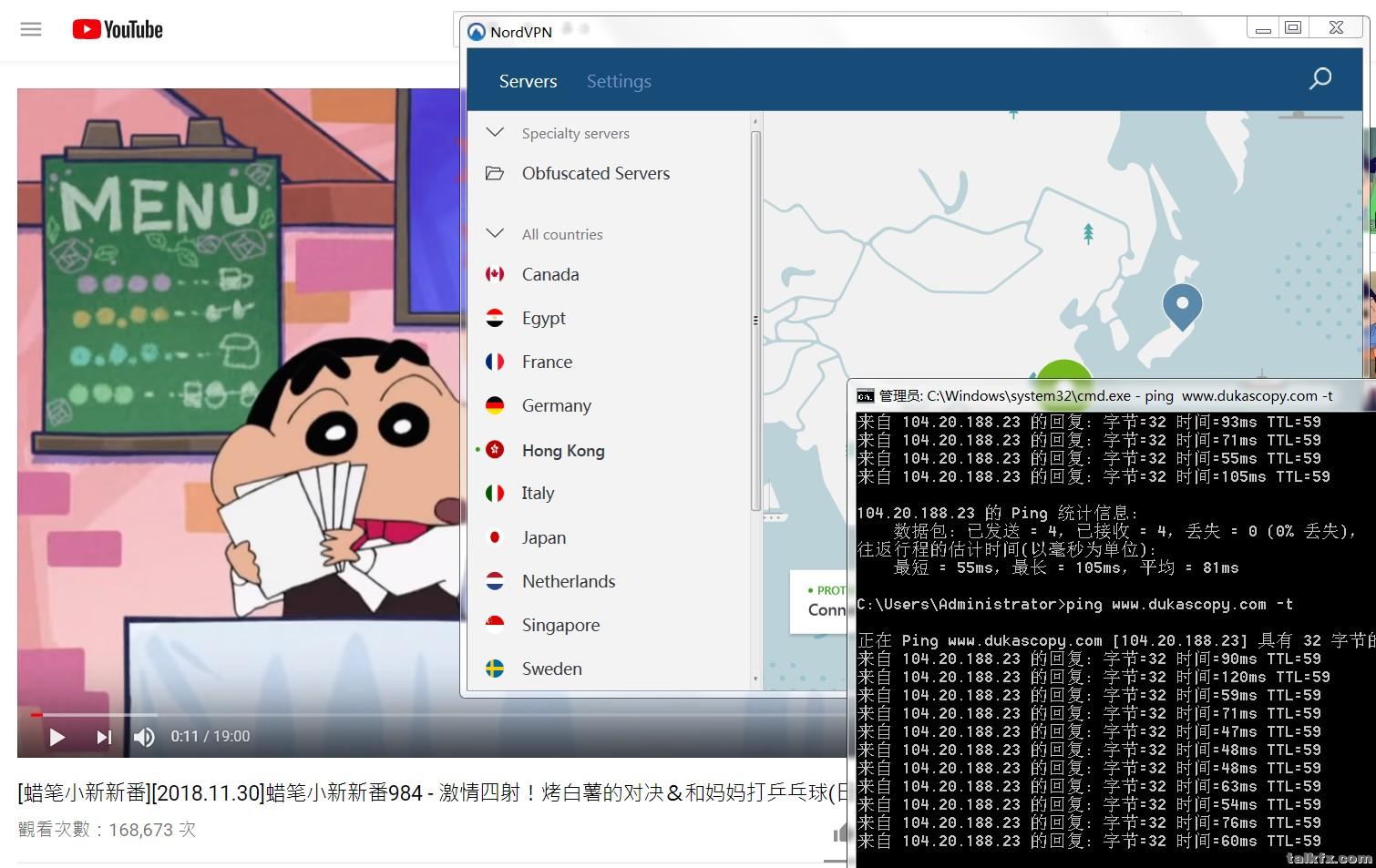
Task: Click the NordVPN connection status card
Action: 818,601
